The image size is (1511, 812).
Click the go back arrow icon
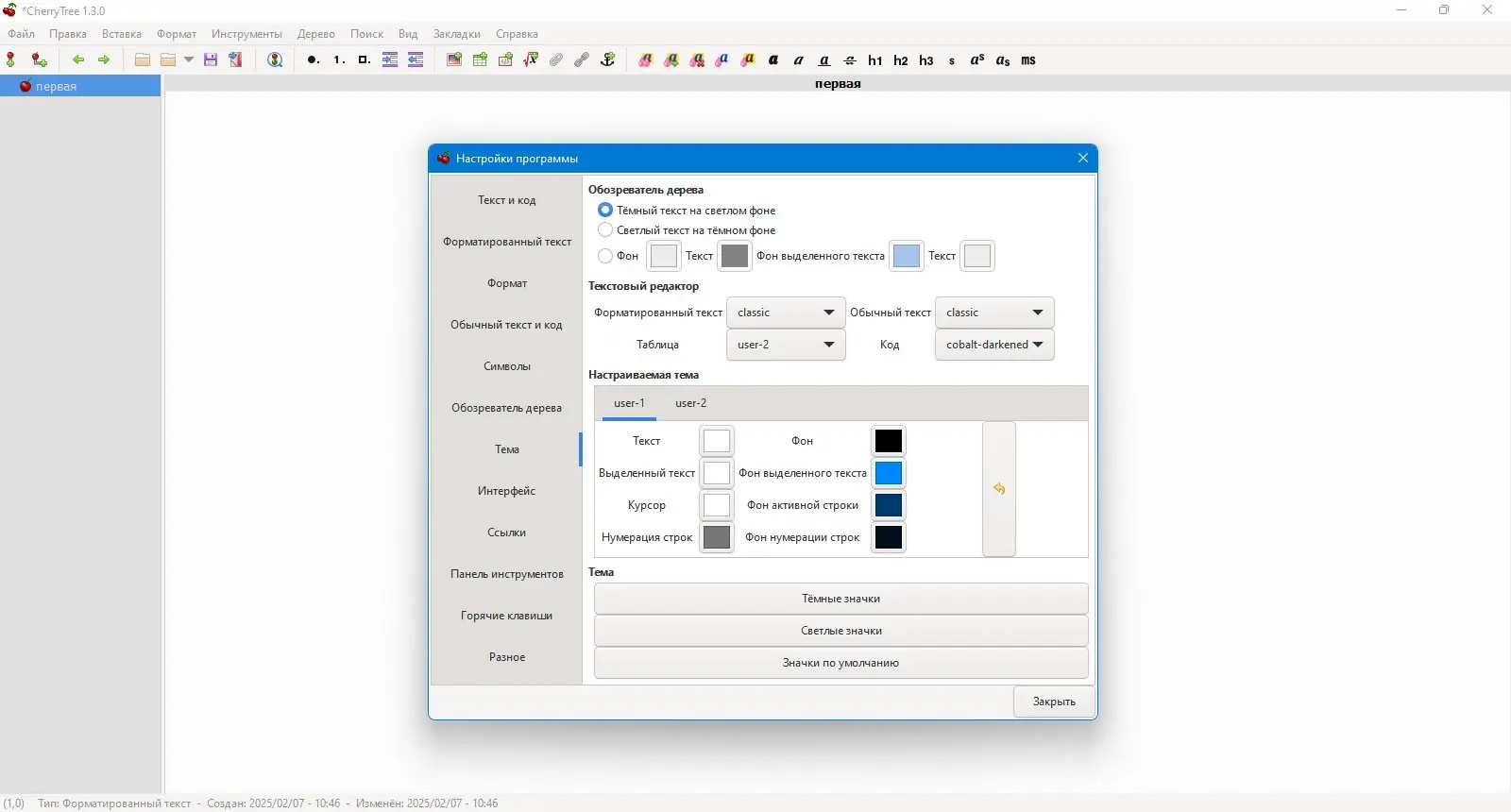point(78,60)
